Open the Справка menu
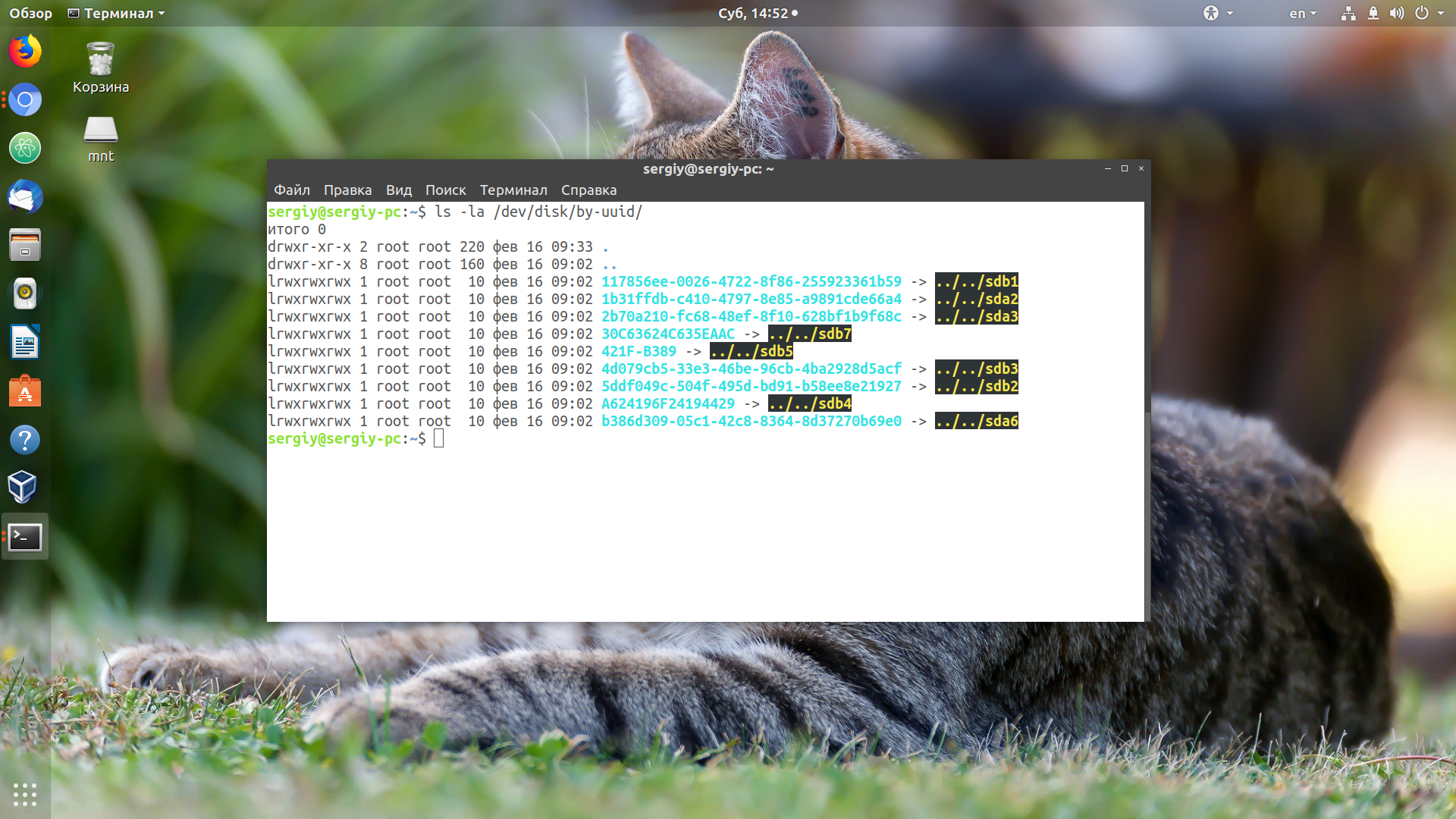This screenshot has height=819, width=1456. pos(588,190)
